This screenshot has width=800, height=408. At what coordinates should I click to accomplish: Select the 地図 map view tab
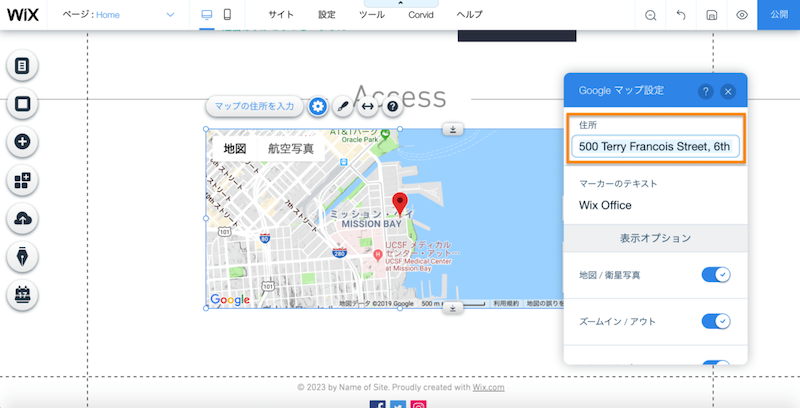(235, 148)
